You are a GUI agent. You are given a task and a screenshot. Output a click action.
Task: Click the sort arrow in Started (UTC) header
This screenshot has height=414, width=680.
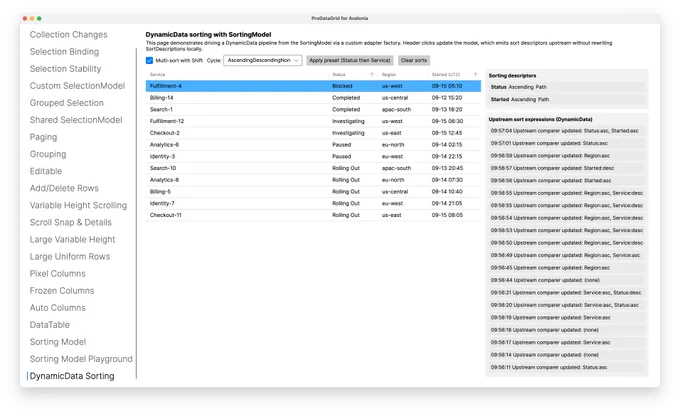click(475, 75)
